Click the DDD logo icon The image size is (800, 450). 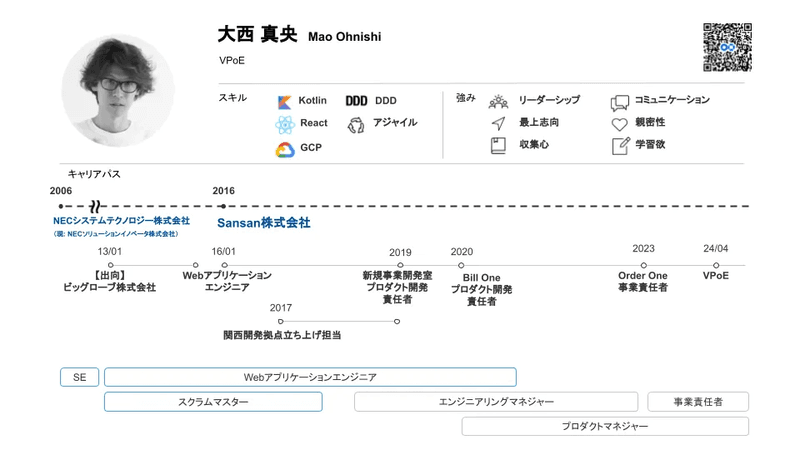[x=356, y=101]
